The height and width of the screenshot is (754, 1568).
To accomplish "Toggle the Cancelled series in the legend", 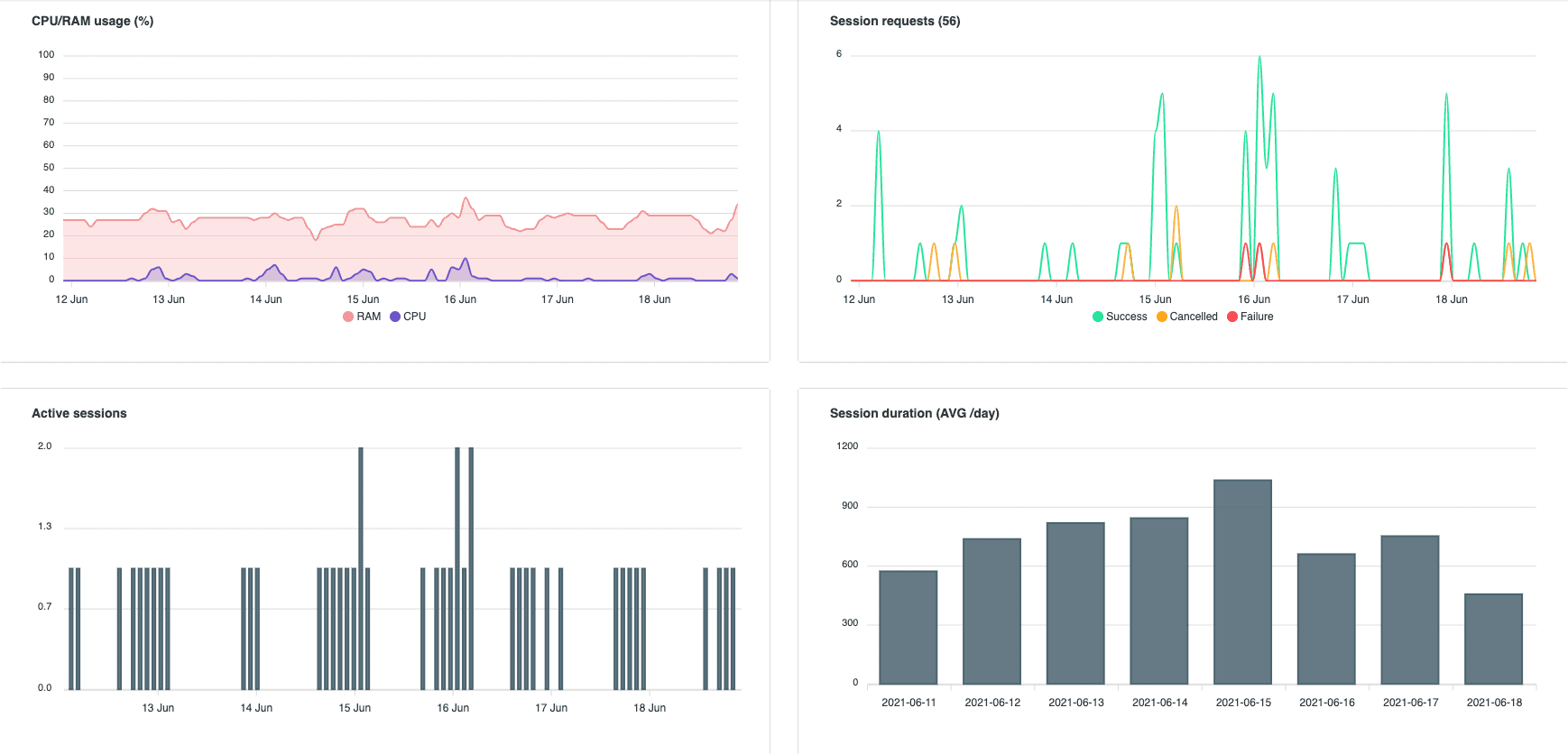I will click(1187, 317).
